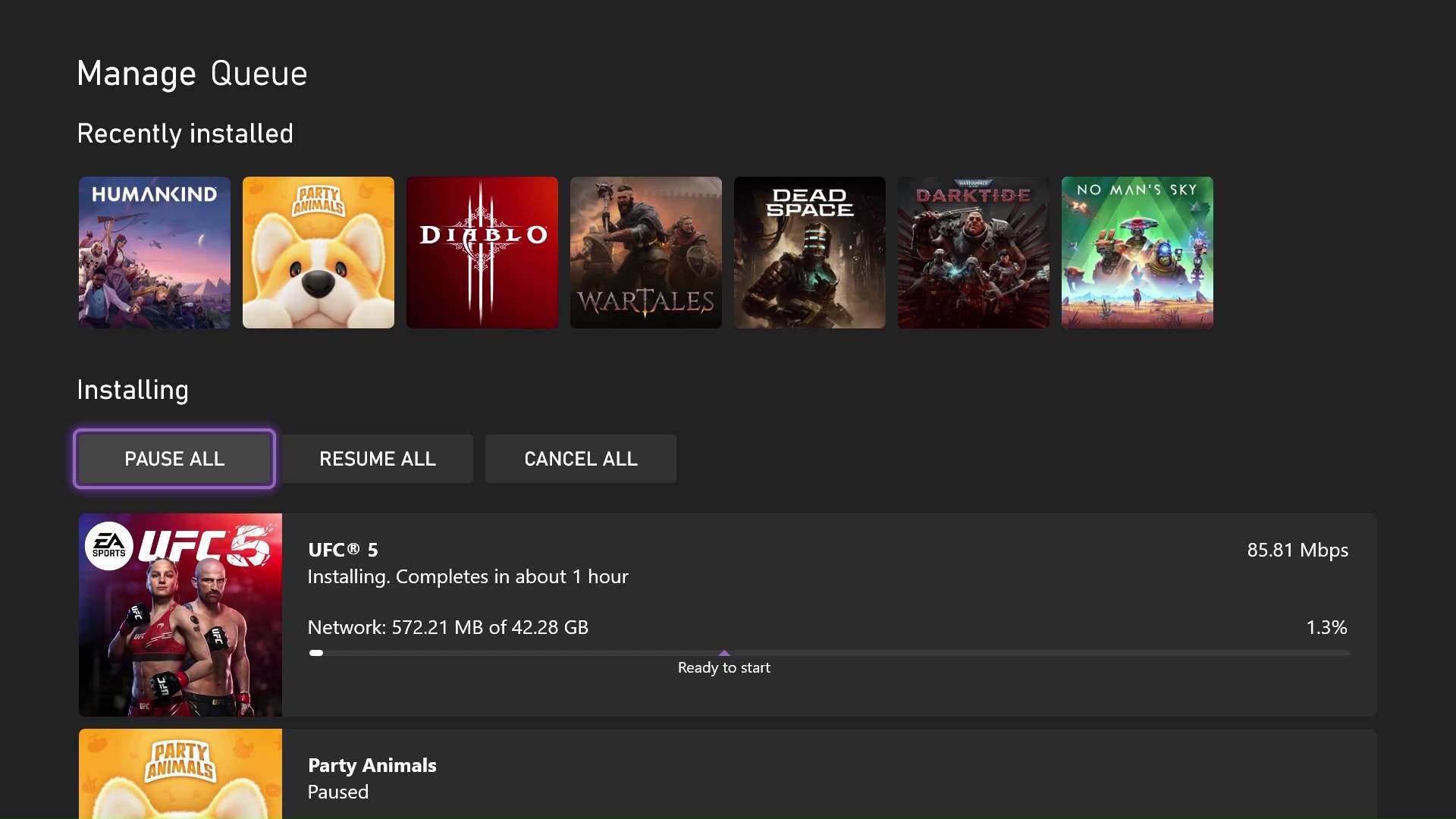Click the 'Ready to start' marker triangle
Screen dimensions: 1456x819
click(724, 652)
